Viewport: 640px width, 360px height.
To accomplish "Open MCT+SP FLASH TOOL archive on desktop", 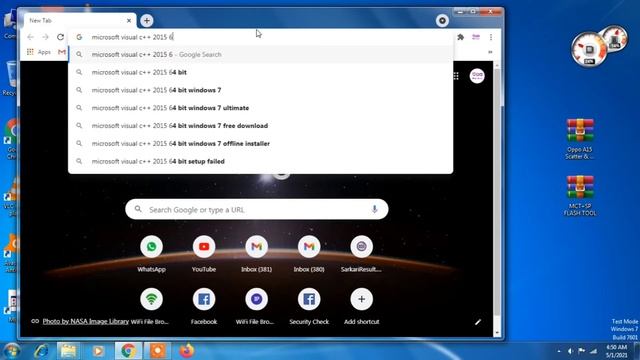I will coord(580,195).
